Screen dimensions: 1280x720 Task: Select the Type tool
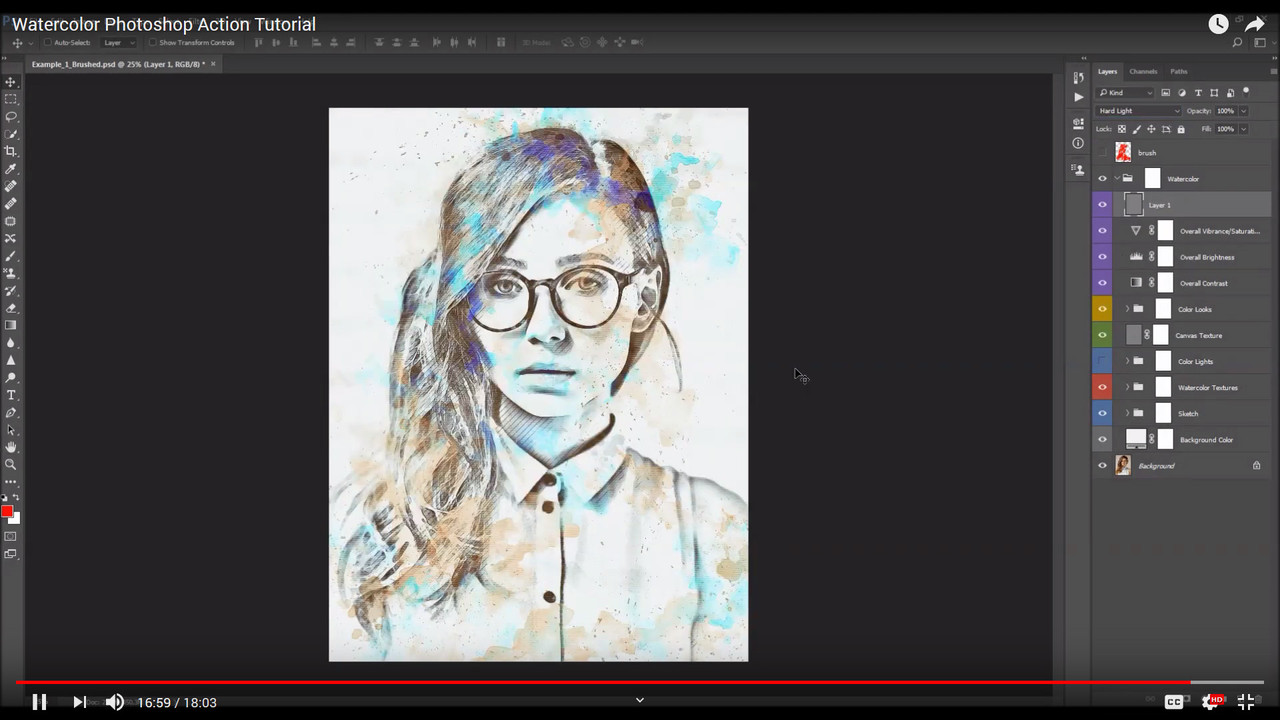point(10,395)
